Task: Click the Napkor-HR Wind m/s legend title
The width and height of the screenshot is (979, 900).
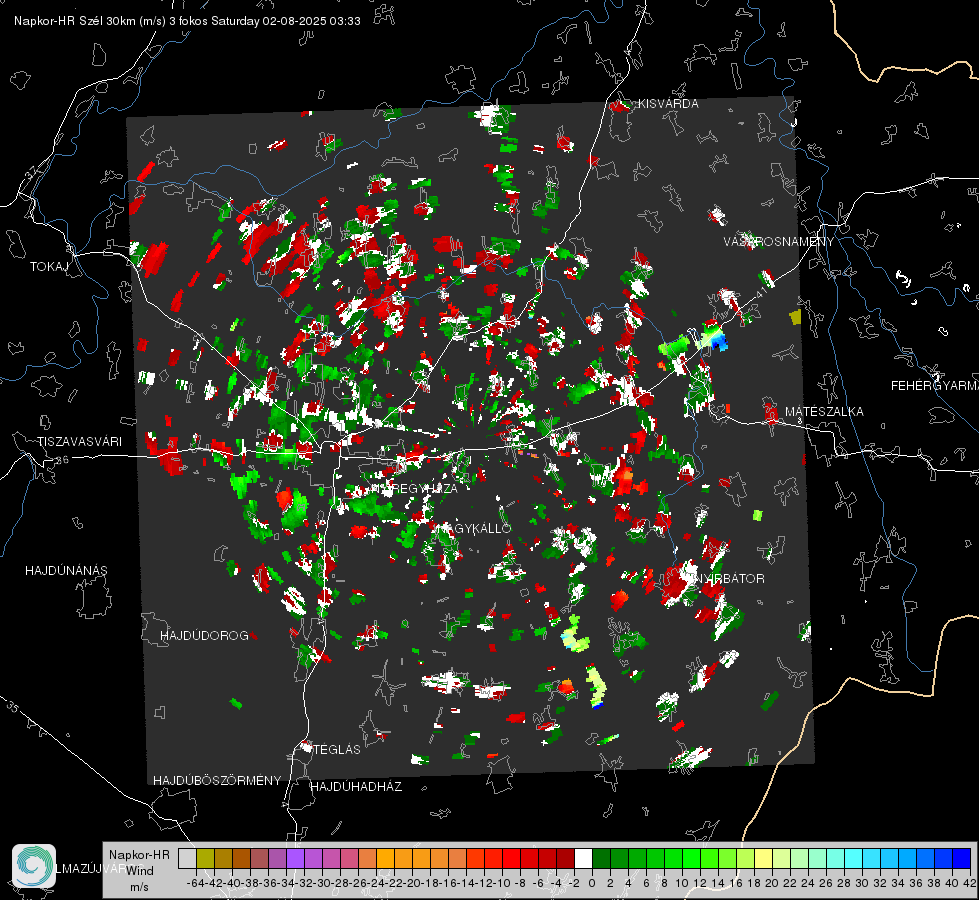Action: 139,871
